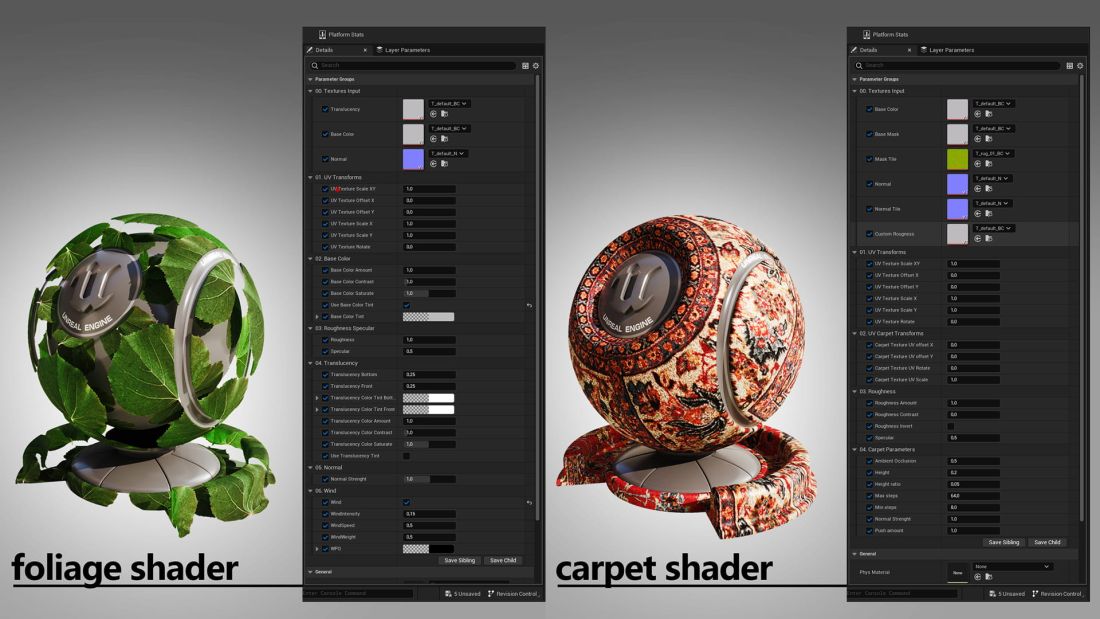Uncheck the WindIntensity override checkbox
This screenshot has width=1100, height=619.
click(x=325, y=514)
